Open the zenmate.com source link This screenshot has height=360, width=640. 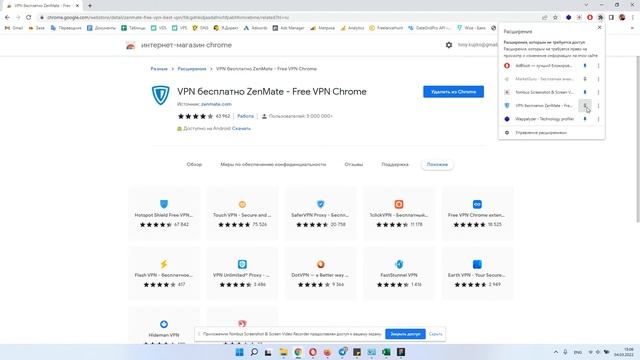[x=216, y=104]
